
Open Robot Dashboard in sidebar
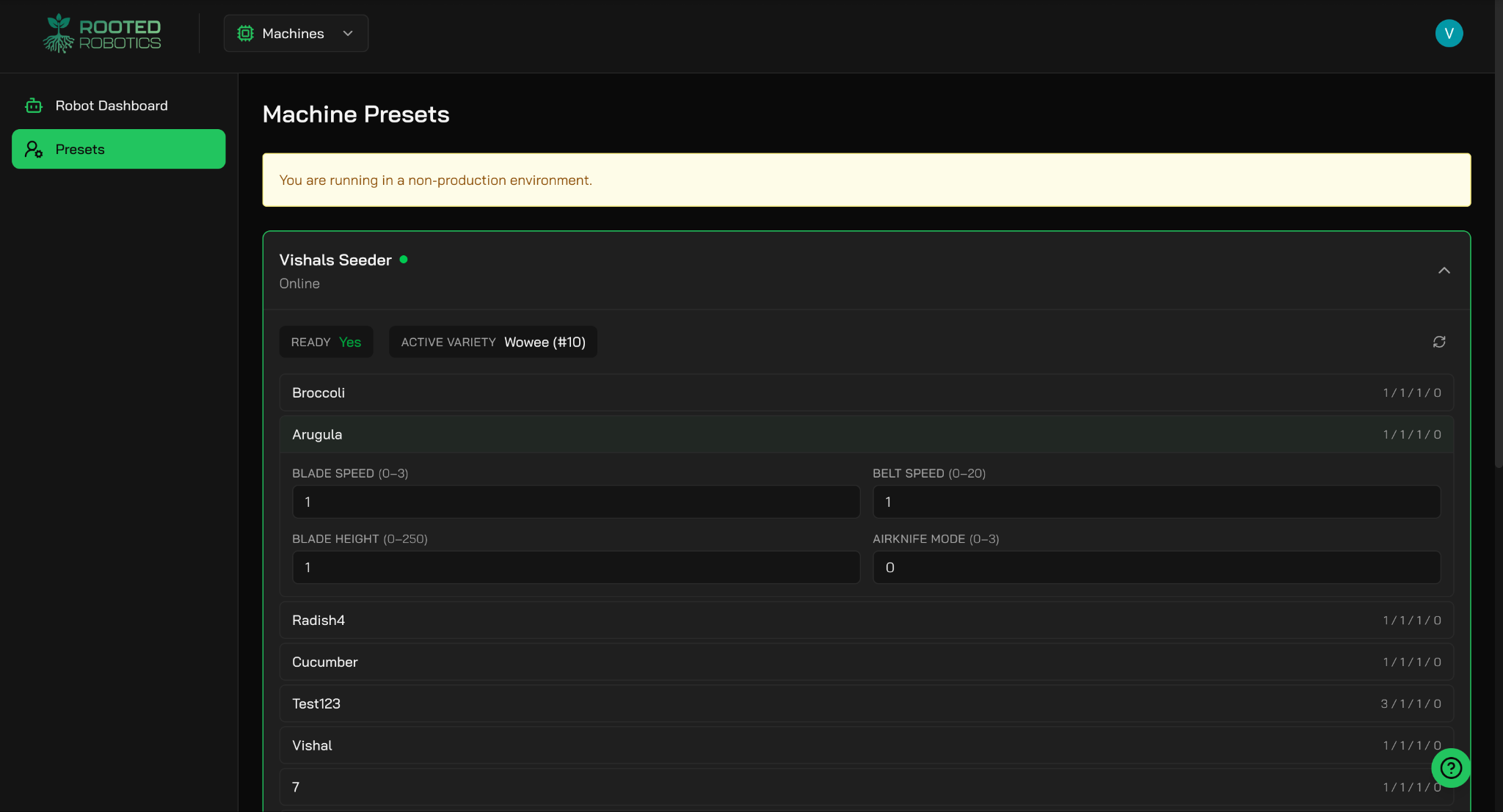[119, 106]
